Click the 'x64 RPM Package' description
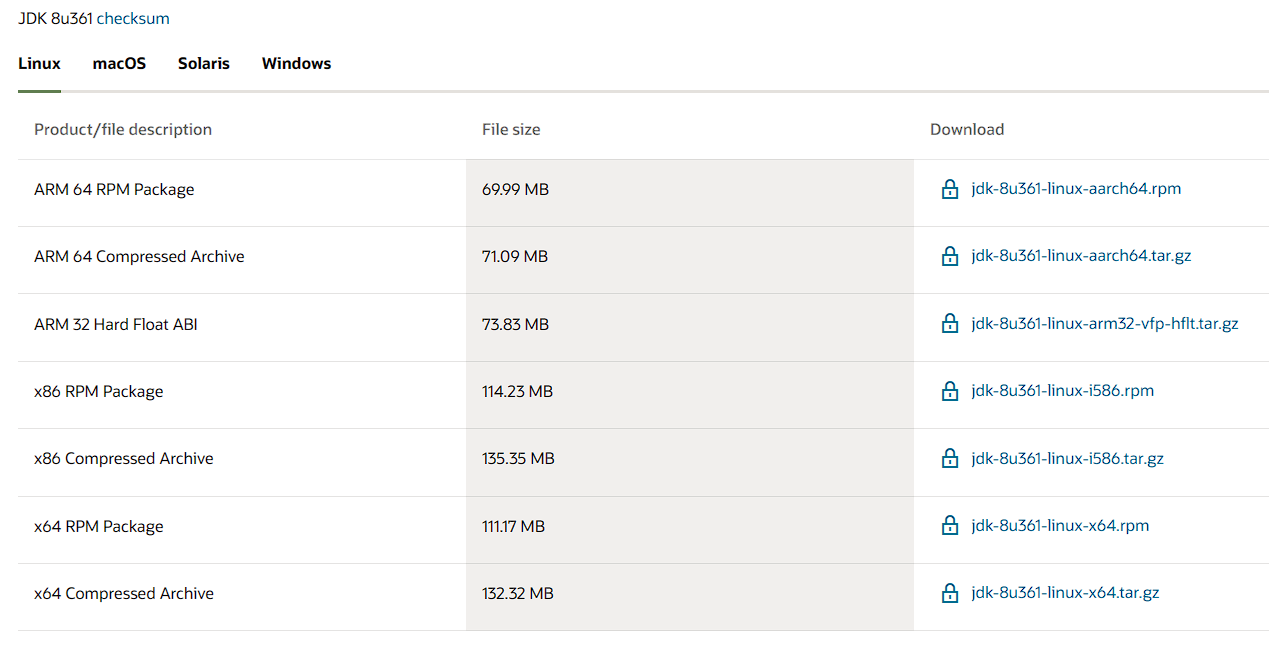The height and width of the screenshot is (647, 1269). pos(98,526)
